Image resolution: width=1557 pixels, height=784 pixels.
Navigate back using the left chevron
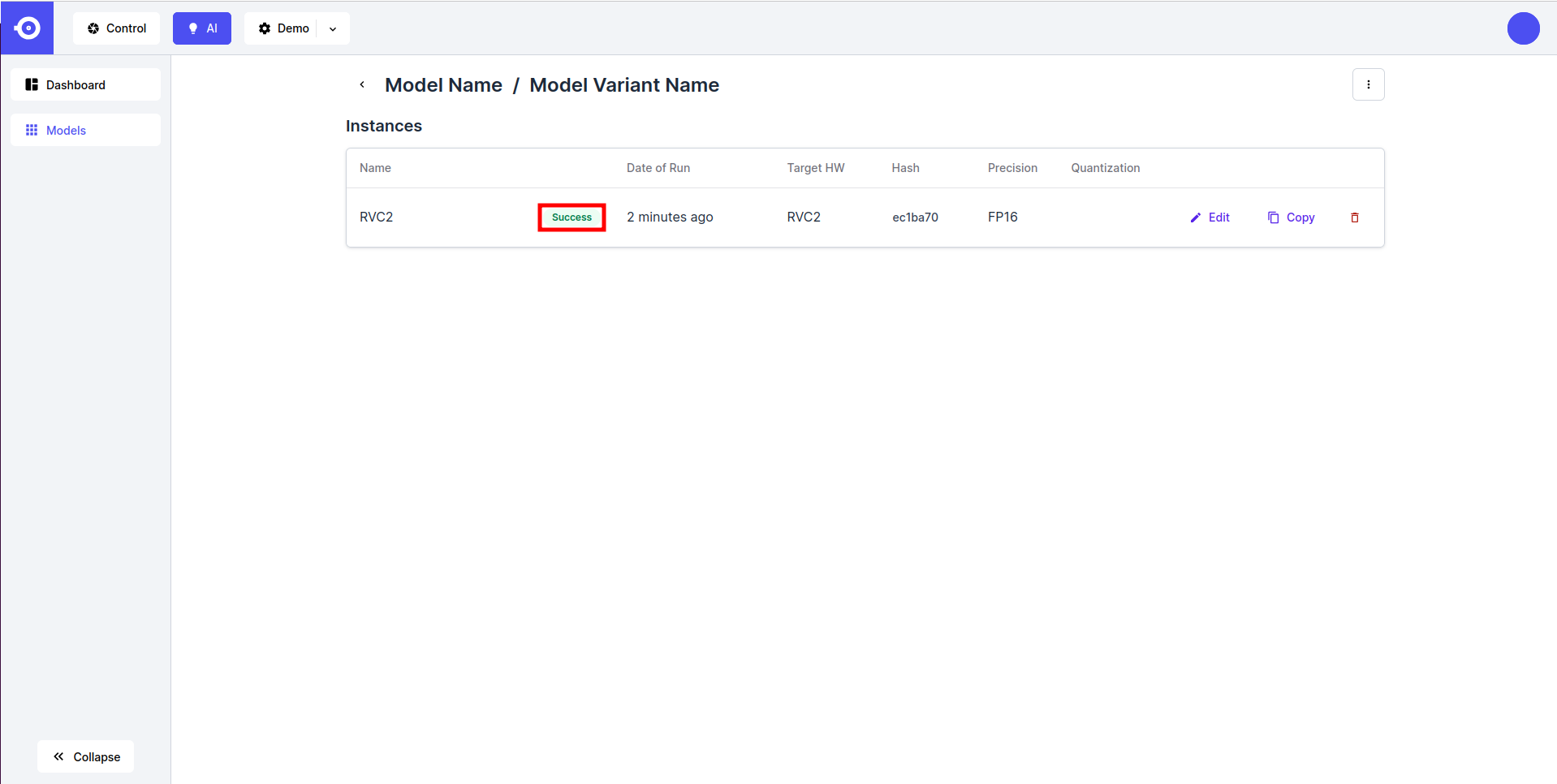click(x=362, y=84)
